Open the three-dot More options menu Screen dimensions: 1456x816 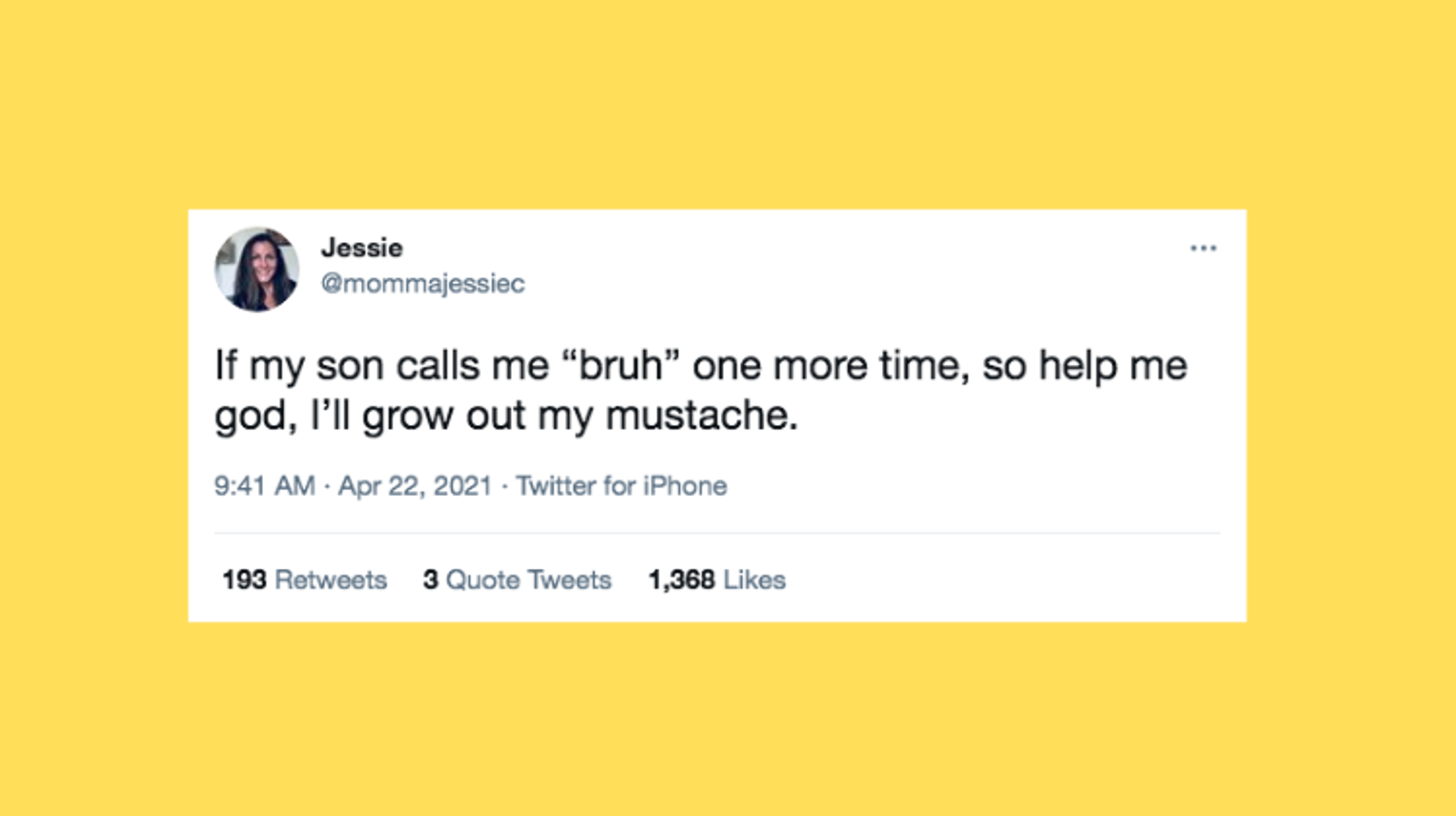coord(1203,248)
